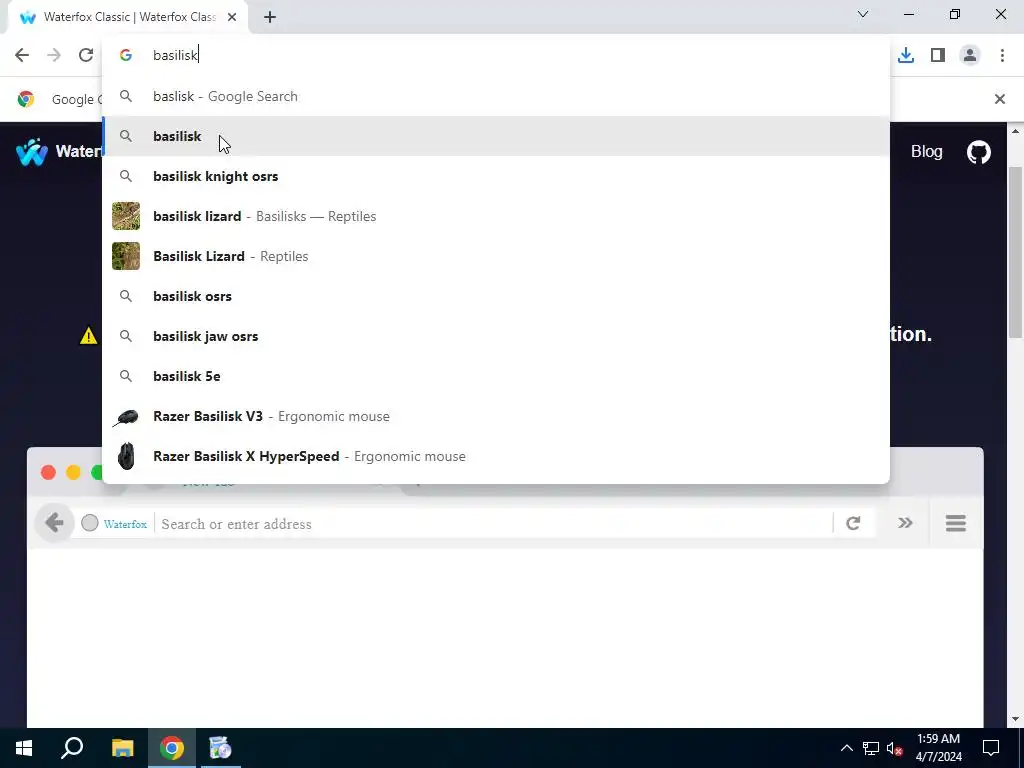Click the browser forward arrow
This screenshot has width=1024, height=768.
click(54, 55)
